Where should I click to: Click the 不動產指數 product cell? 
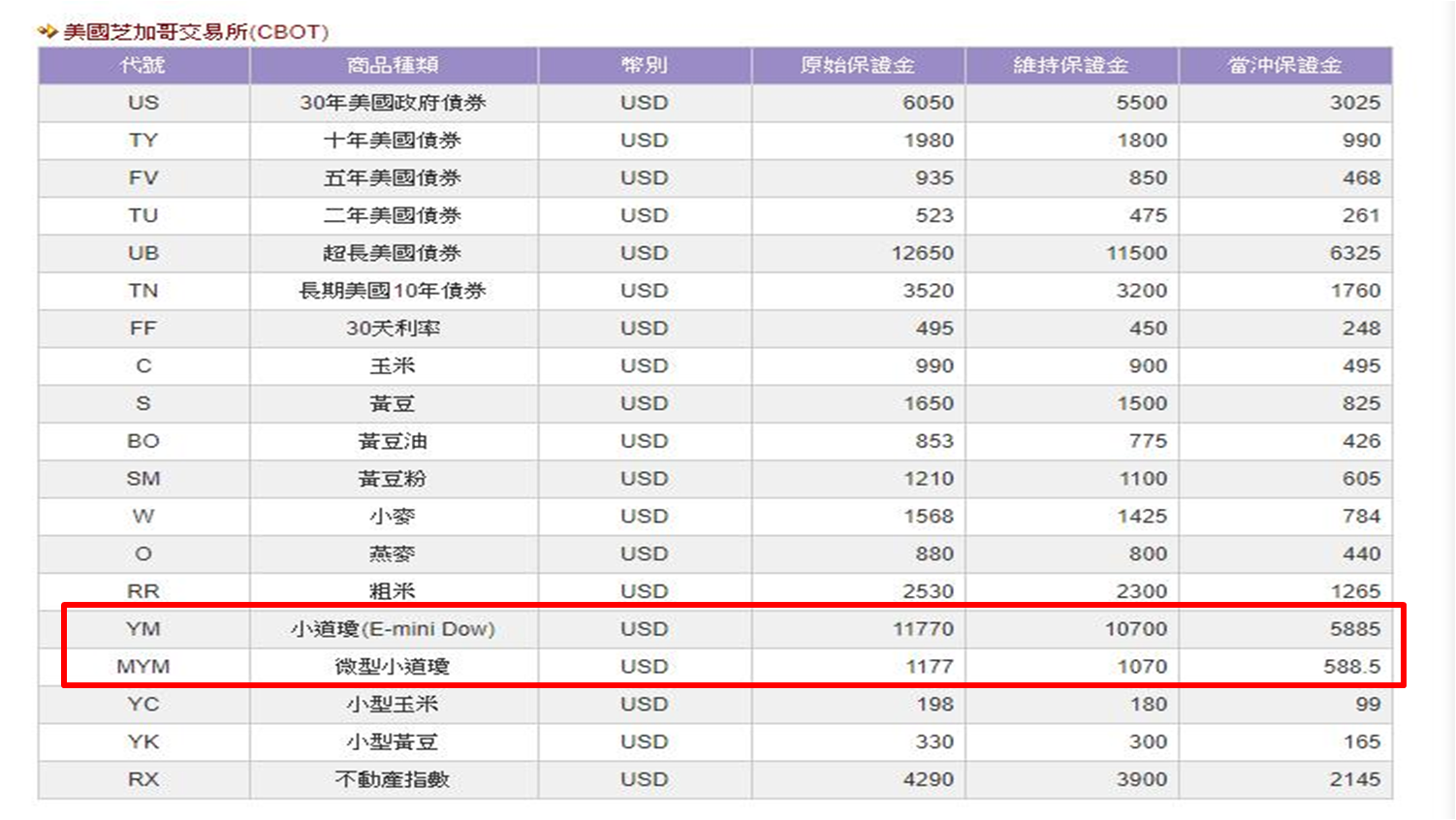point(393,779)
